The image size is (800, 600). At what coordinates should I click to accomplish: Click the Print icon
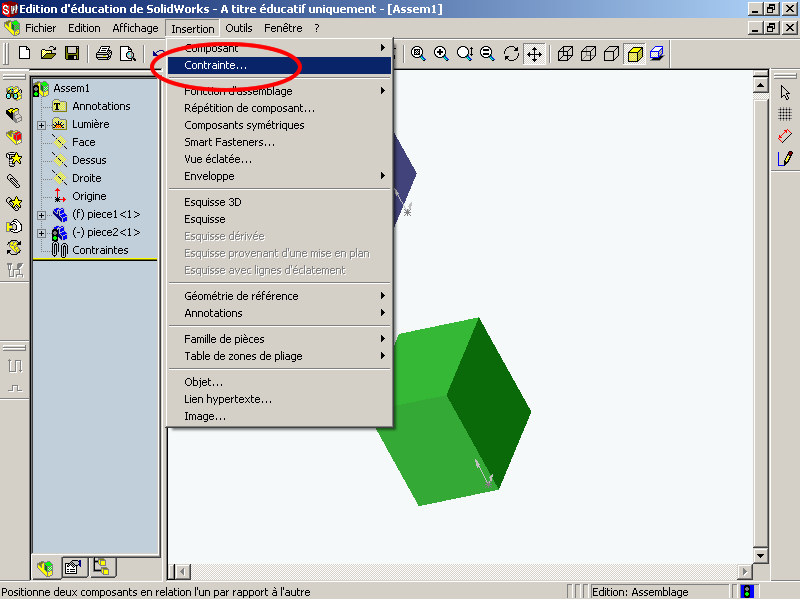click(104, 53)
